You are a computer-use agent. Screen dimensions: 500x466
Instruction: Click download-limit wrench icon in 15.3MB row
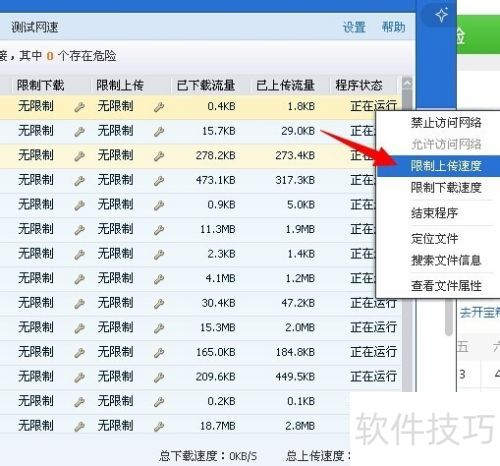[x=79, y=328]
